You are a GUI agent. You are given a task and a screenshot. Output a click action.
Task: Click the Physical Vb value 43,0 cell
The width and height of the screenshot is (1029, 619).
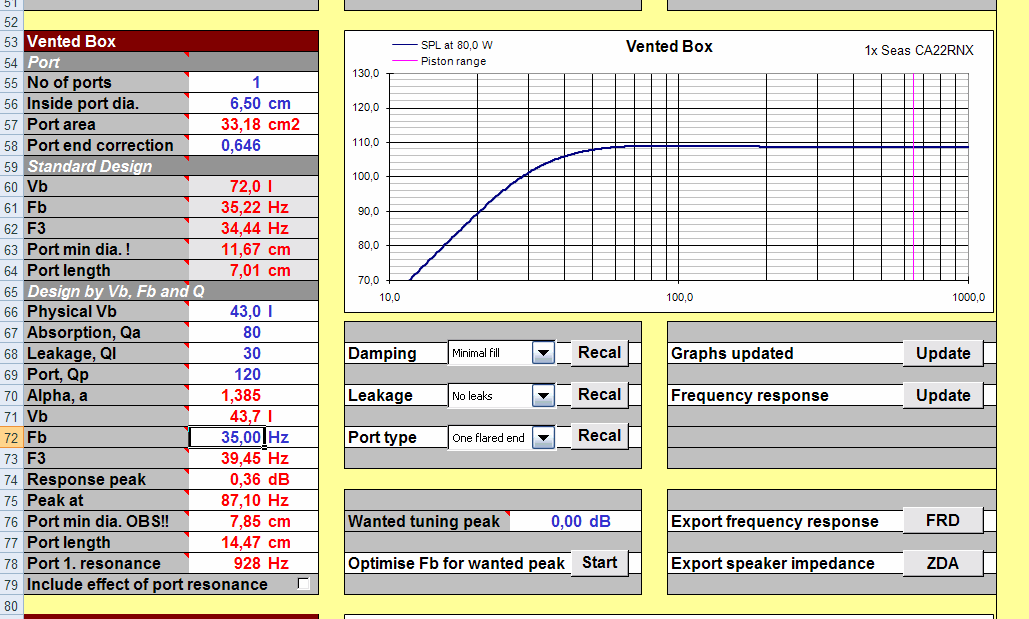click(x=254, y=312)
